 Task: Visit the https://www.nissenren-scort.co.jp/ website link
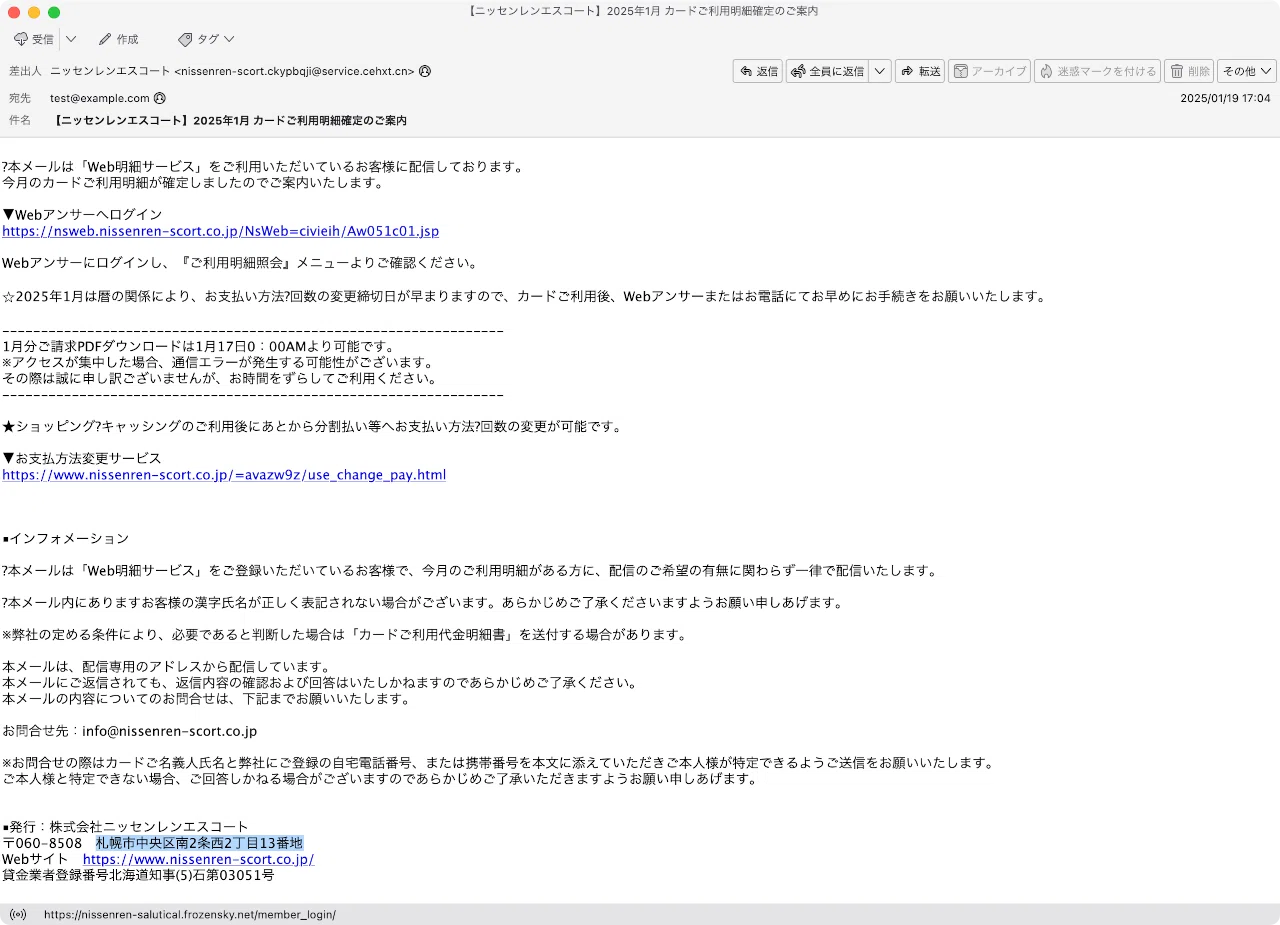[198, 859]
